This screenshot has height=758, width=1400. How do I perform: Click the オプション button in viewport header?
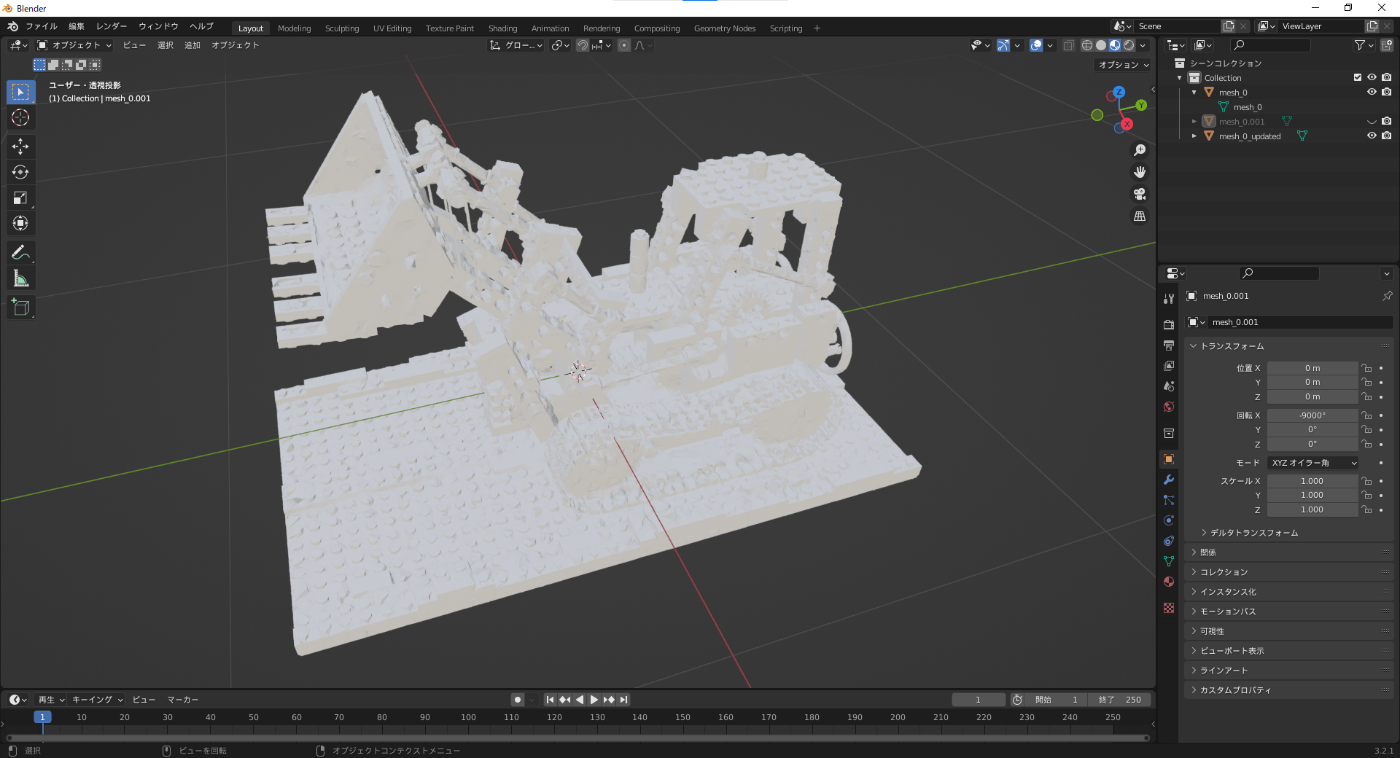point(1123,65)
